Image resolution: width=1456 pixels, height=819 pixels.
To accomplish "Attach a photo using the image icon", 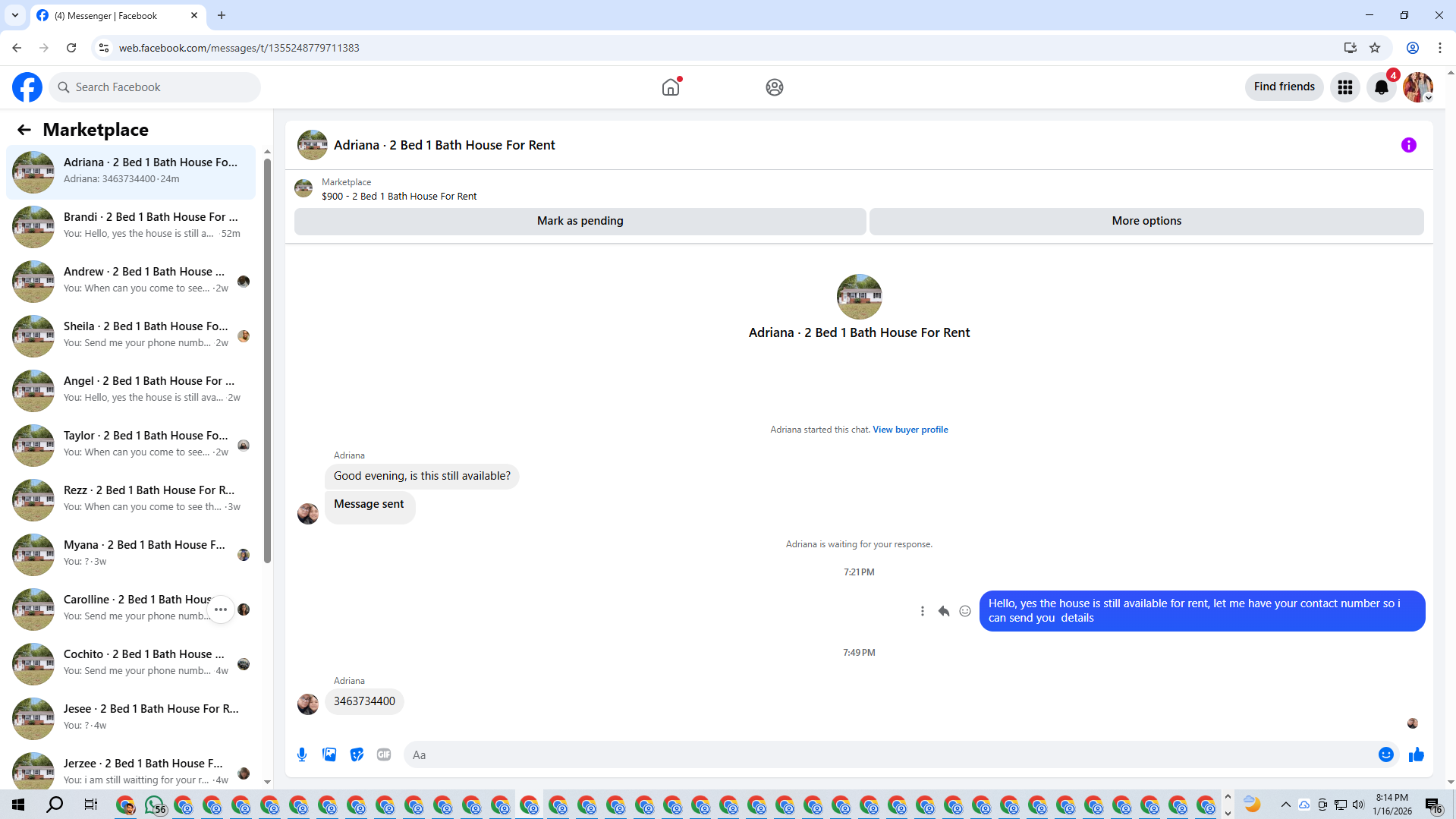I will 329,754.
